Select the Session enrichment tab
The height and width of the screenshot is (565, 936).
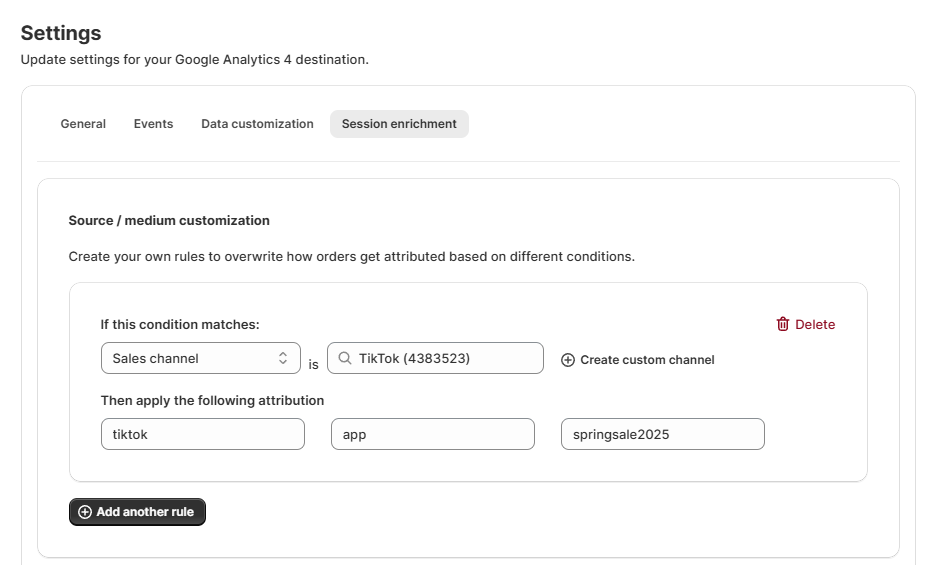(x=399, y=124)
